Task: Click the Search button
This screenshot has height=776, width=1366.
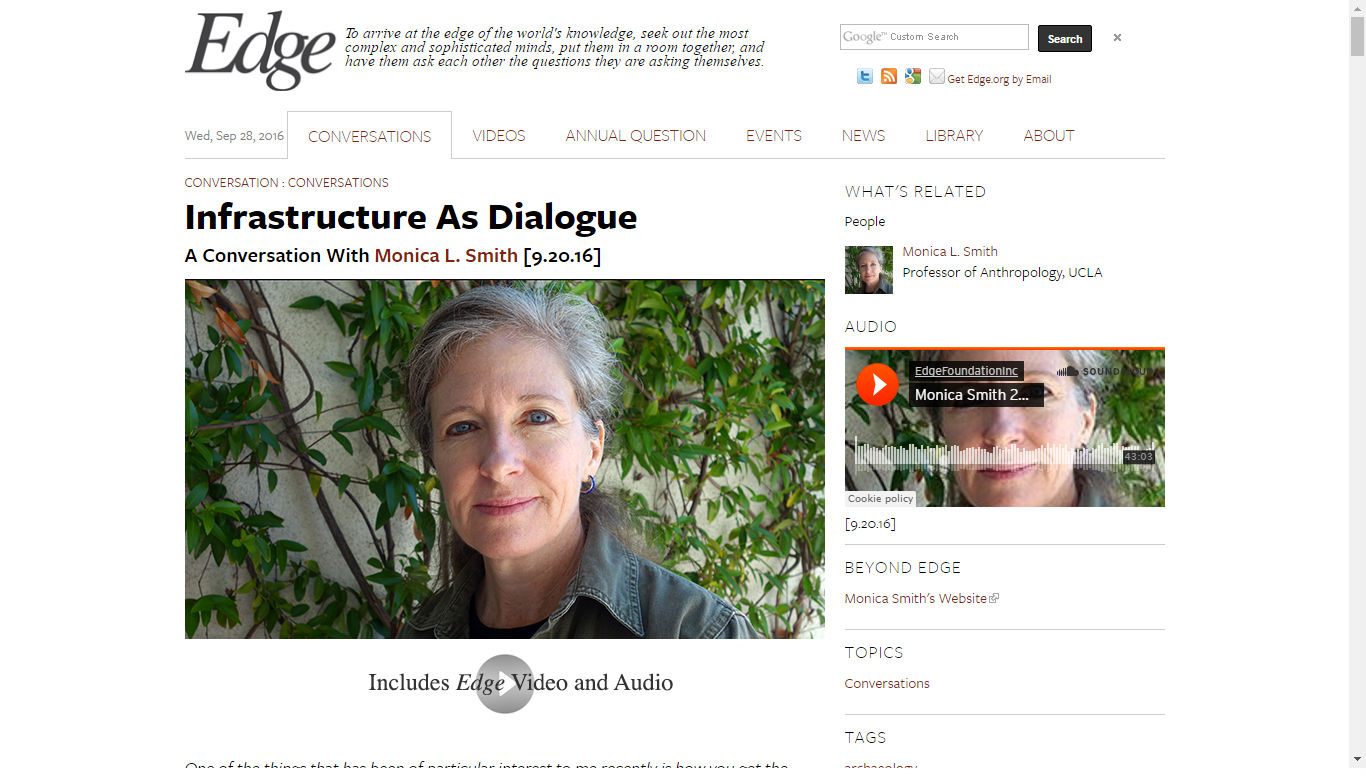Action: coord(1065,39)
